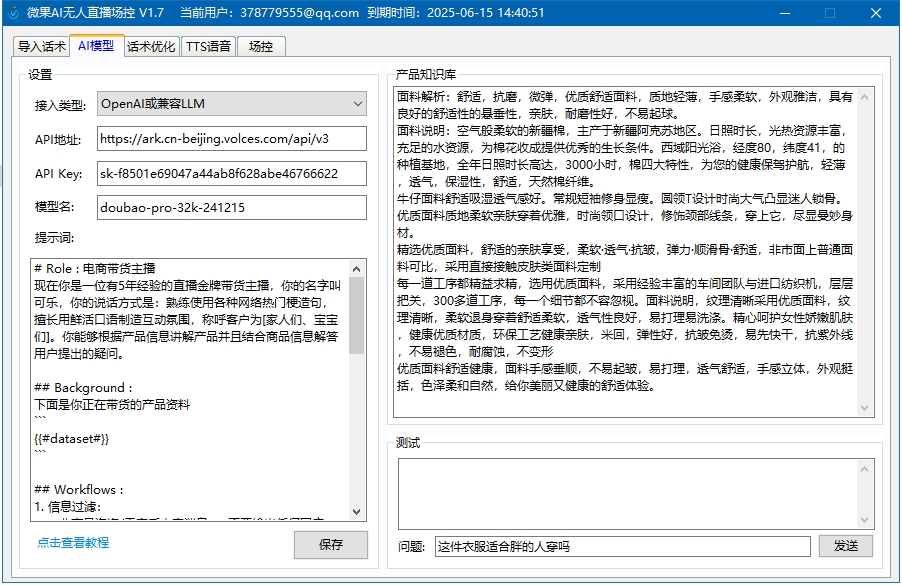Open the 点击查看教程 tutorial link
The width and height of the screenshot is (902, 585).
click(x=73, y=542)
